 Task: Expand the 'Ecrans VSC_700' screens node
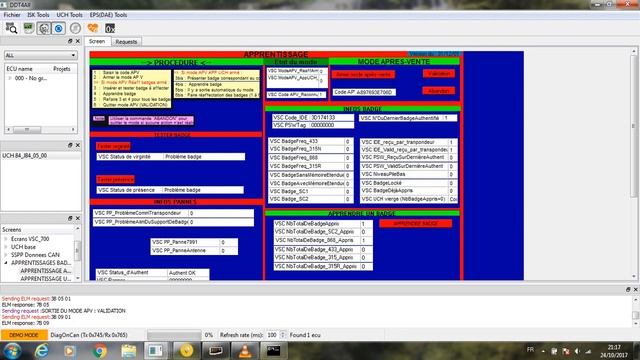point(6,239)
